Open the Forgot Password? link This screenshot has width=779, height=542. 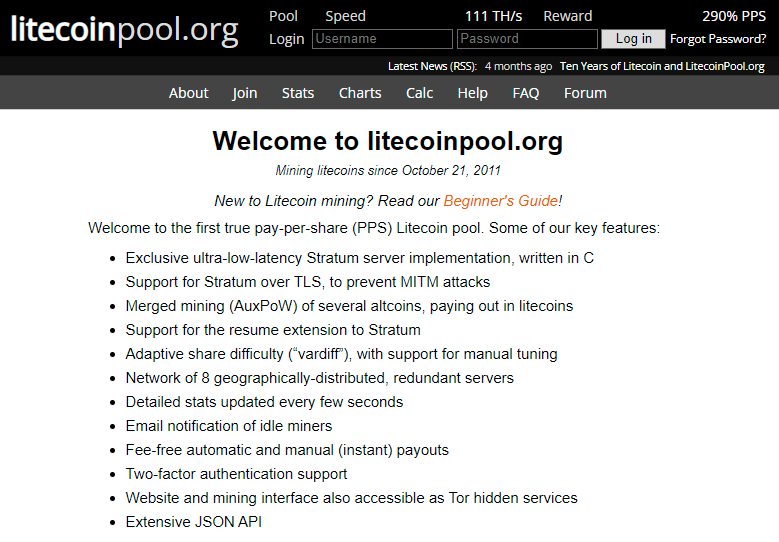pos(718,39)
